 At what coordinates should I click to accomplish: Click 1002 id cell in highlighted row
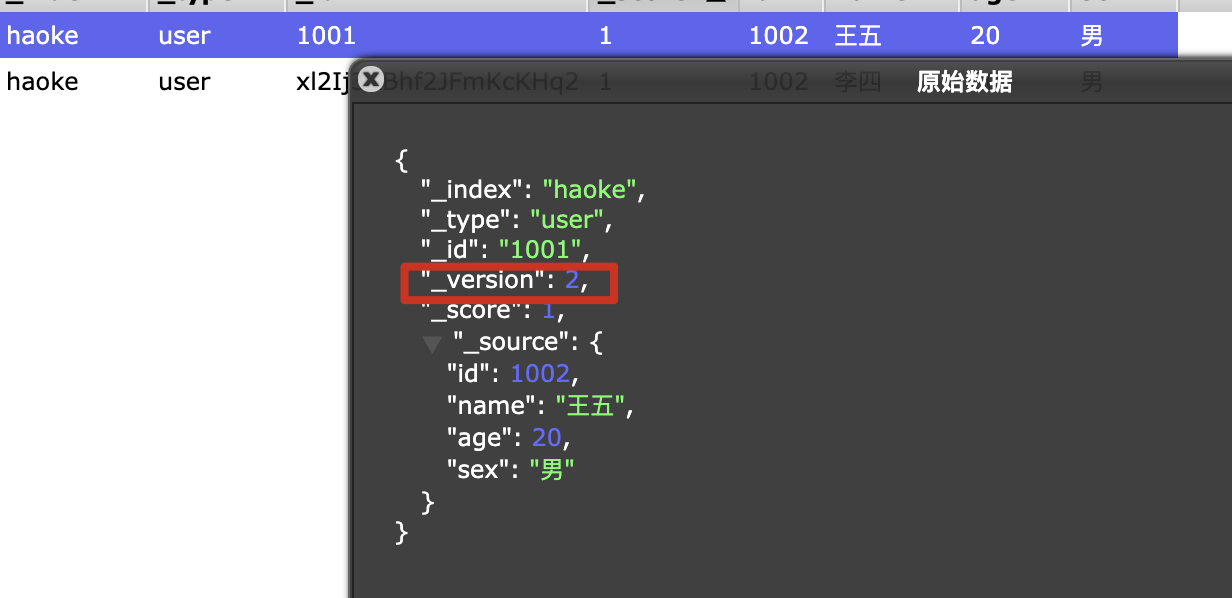tap(778, 36)
